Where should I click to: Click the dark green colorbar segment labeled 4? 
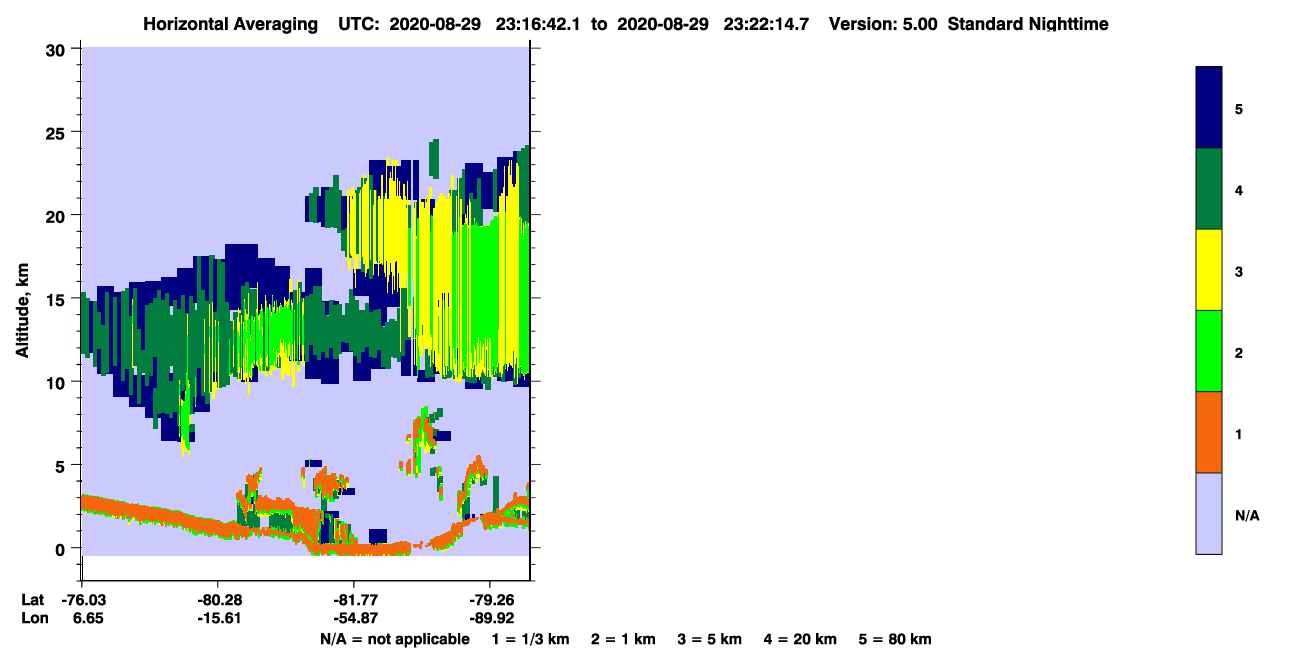[1209, 189]
